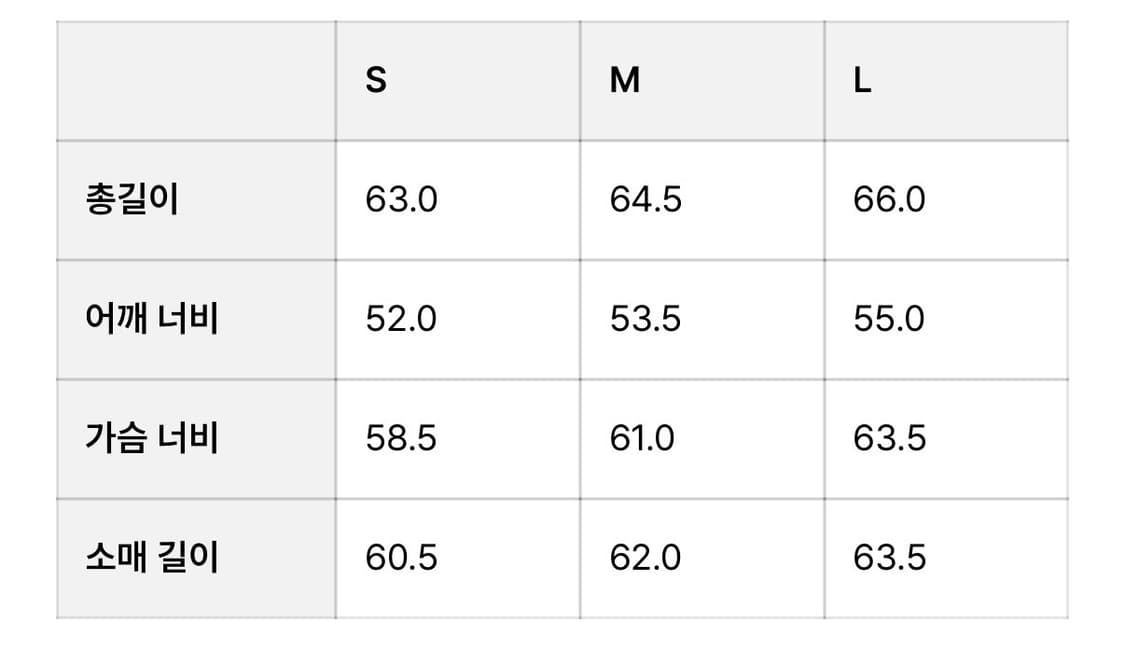Click the 63.0 total length cell
Screen dimensions: 1125x646
click(x=401, y=200)
